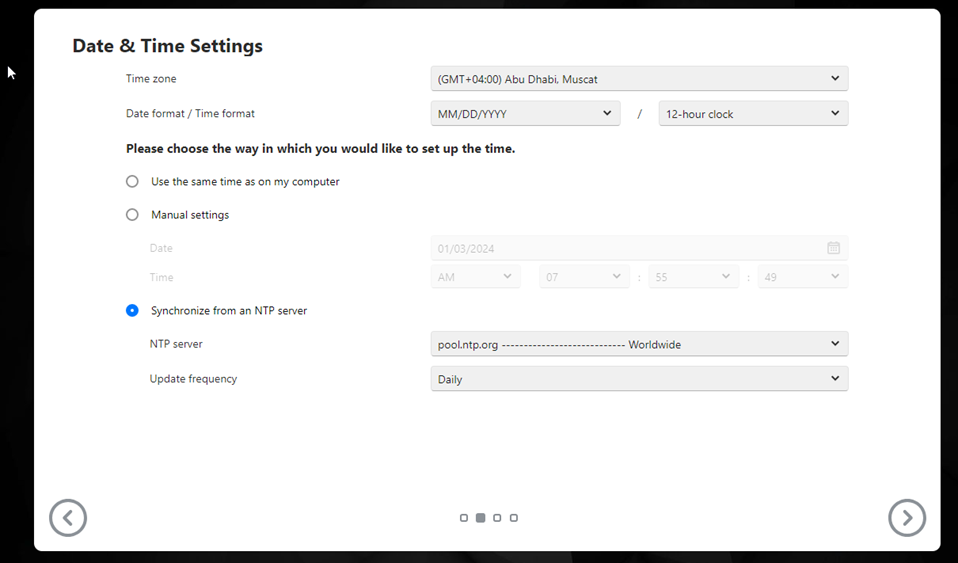Click the current second page indicator dot

click(480, 518)
